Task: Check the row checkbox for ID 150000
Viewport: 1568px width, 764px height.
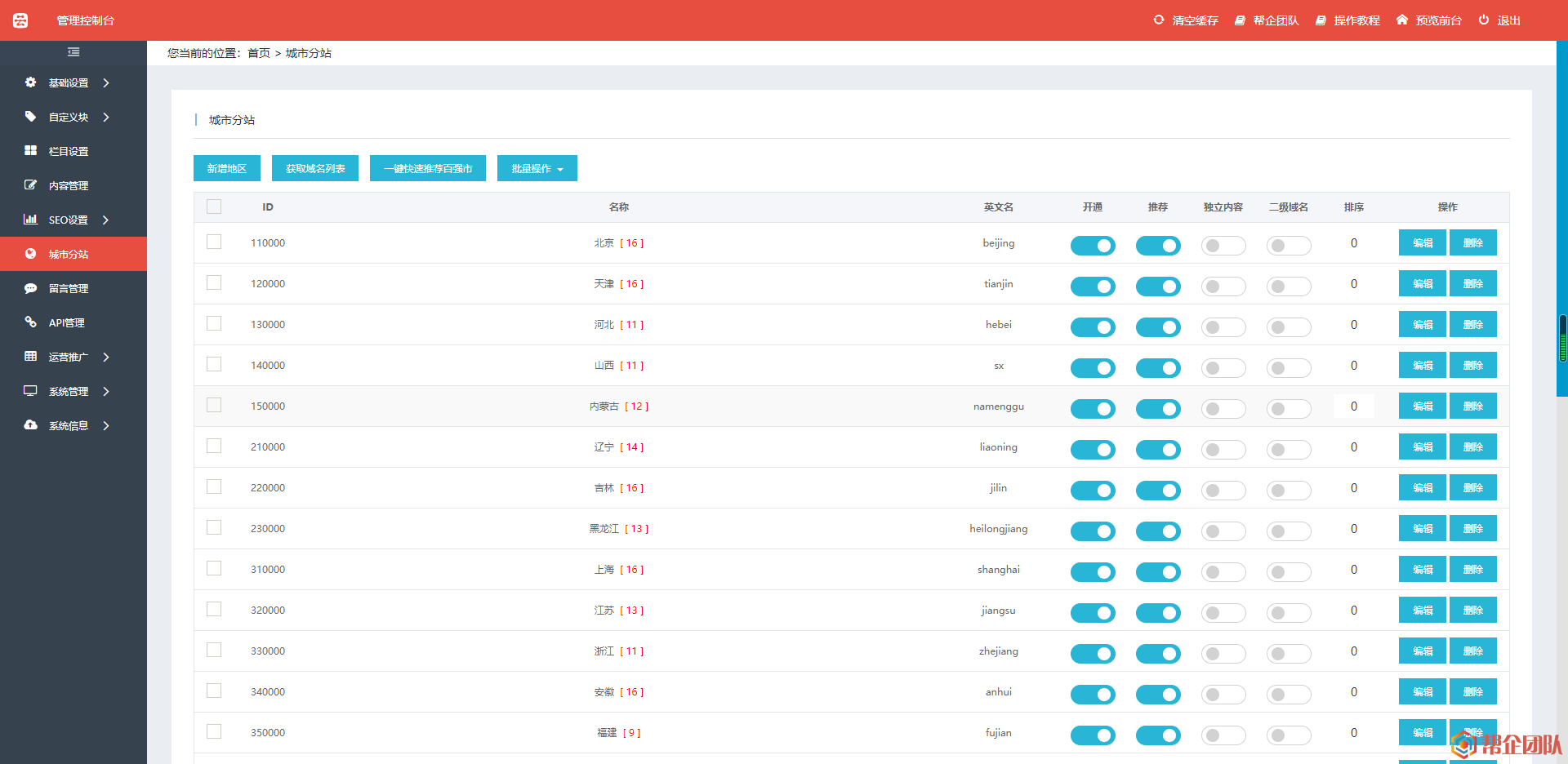Action: click(214, 405)
